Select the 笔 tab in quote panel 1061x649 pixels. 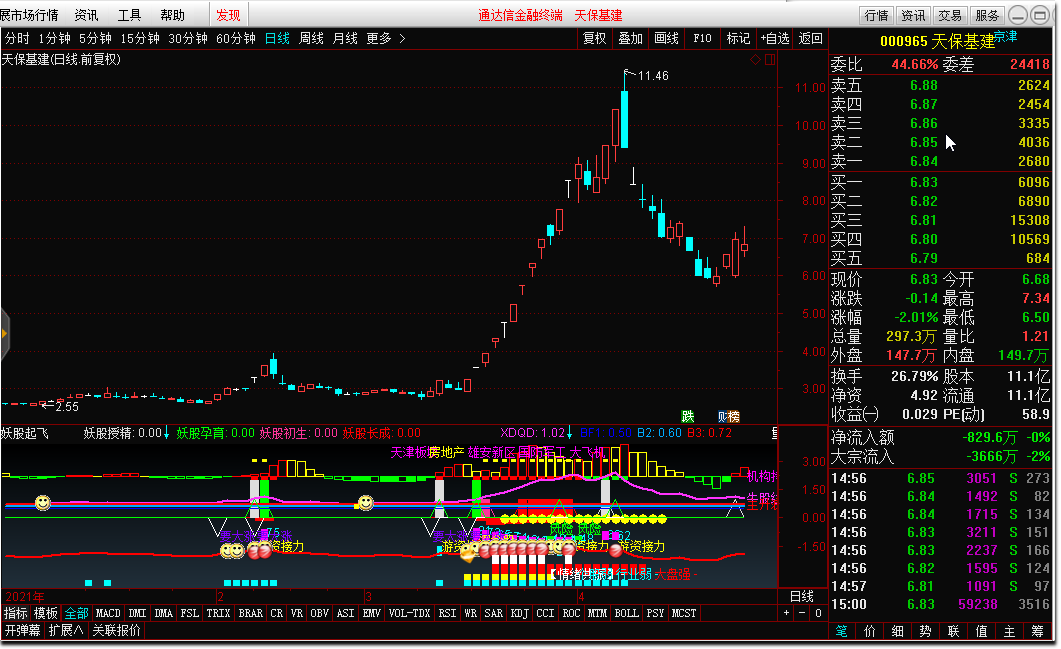[841, 631]
